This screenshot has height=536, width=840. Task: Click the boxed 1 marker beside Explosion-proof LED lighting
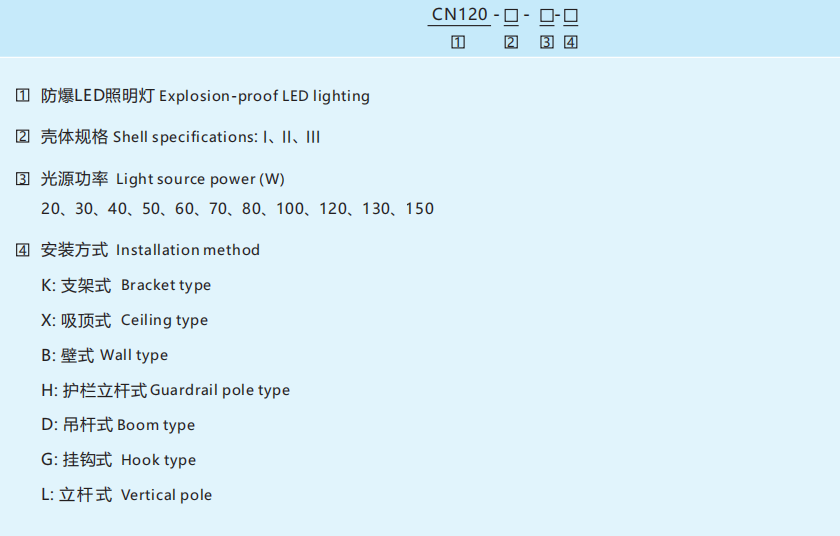pos(23,96)
